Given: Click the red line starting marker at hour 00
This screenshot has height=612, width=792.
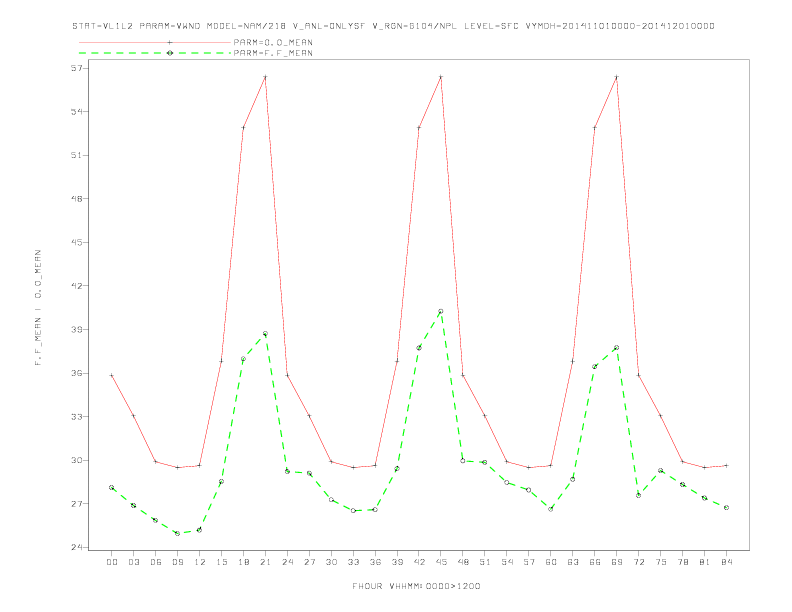Looking at the screenshot, I should click(x=112, y=375).
